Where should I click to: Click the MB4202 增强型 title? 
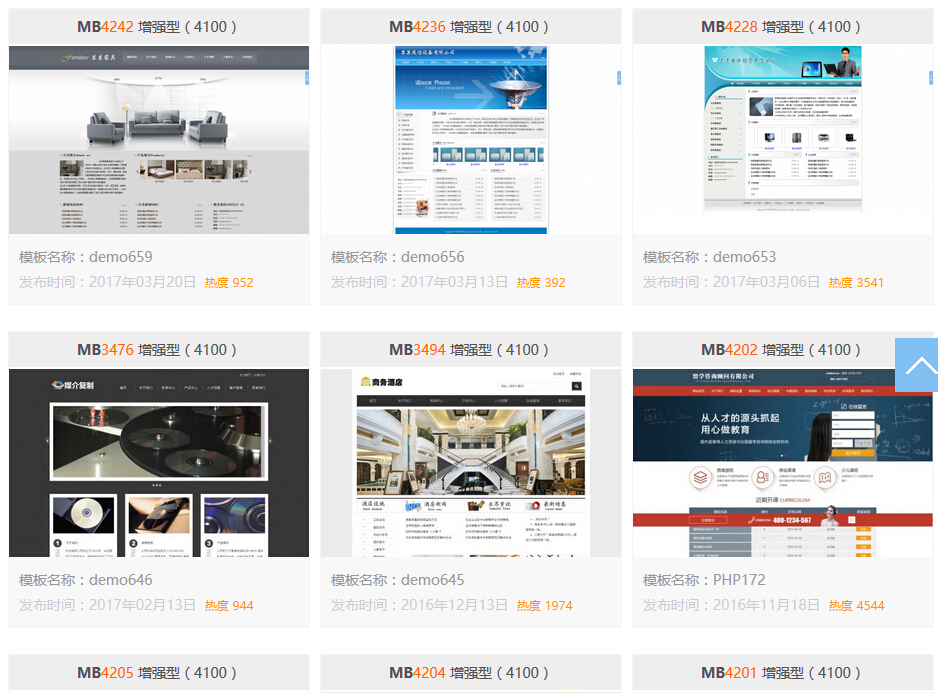(x=783, y=350)
